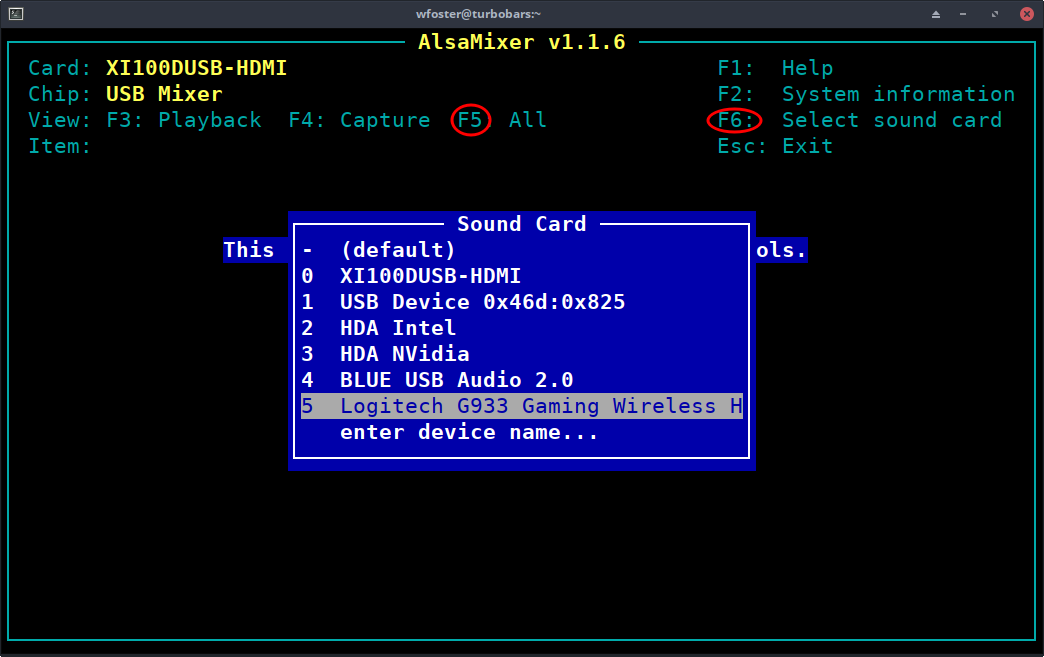The height and width of the screenshot is (657, 1044).
Task: Minimize the terminal window
Action: pos(963,14)
